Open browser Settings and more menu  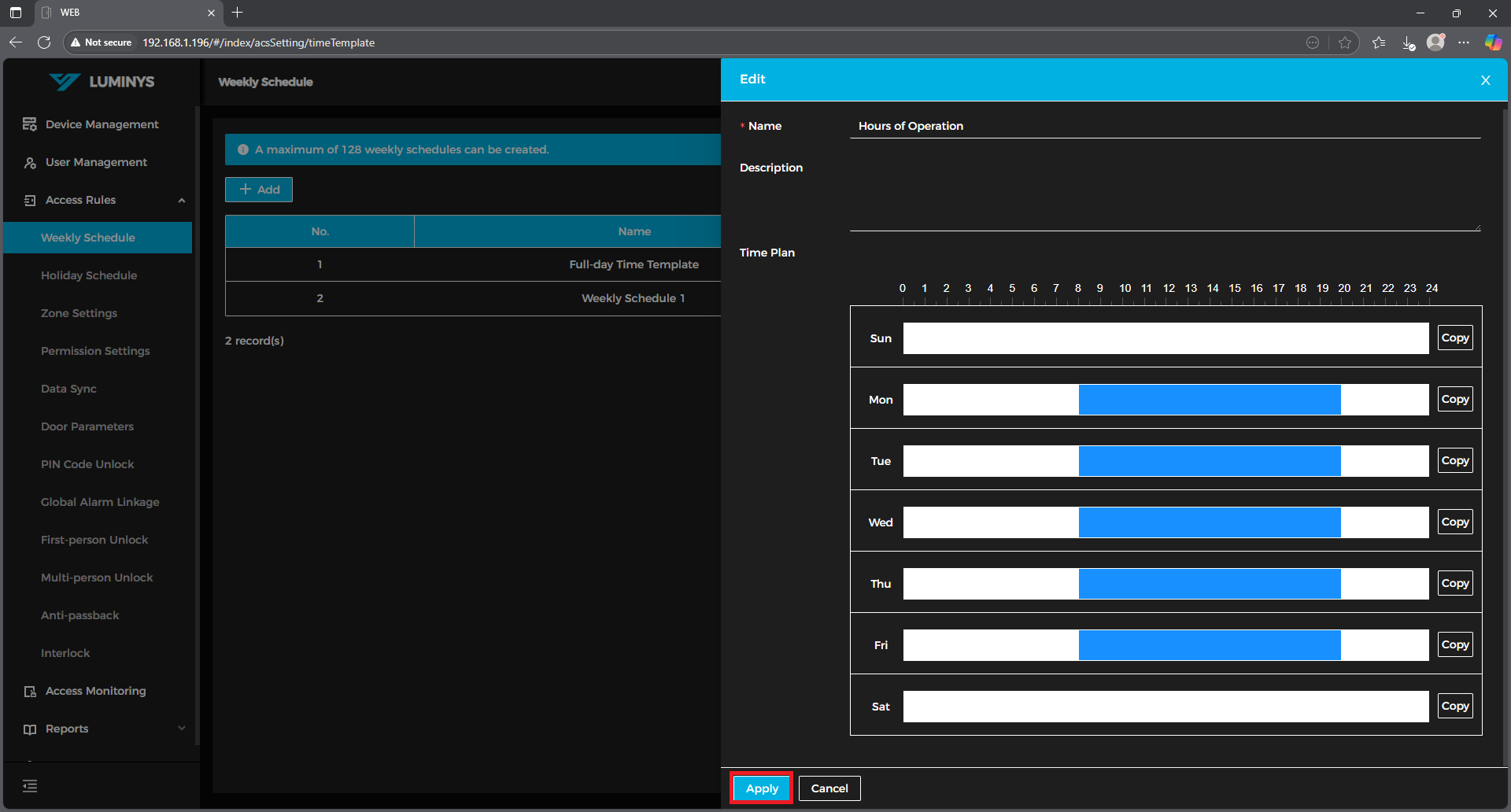tap(1463, 42)
